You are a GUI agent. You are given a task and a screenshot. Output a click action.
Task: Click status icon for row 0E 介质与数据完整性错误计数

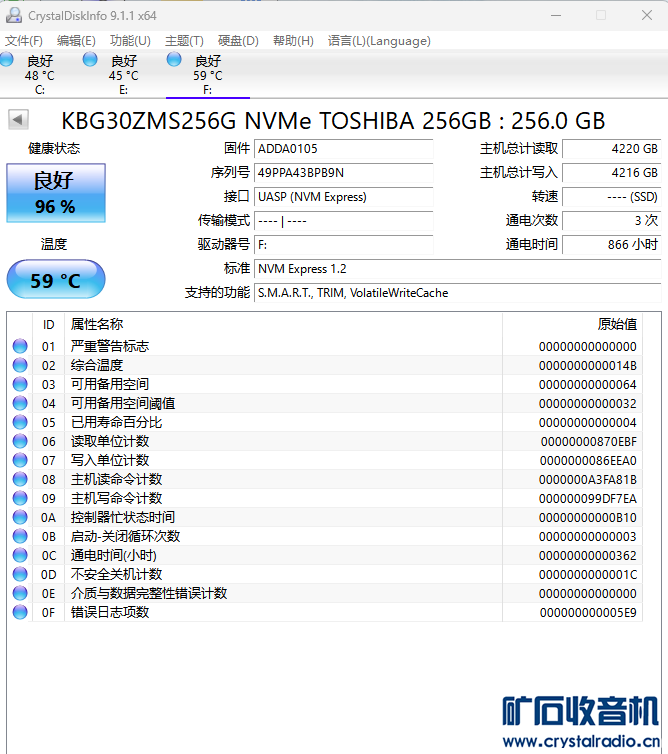tap(20, 593)
